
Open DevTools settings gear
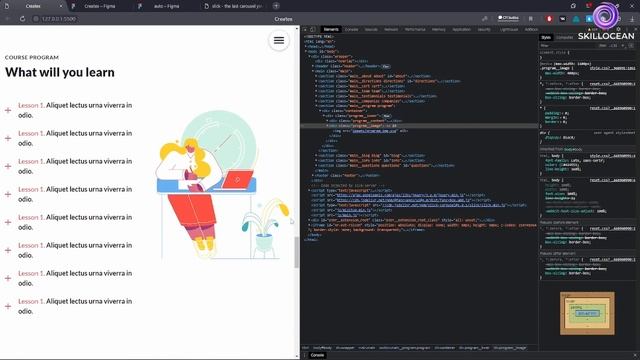(x=619, y=29)
